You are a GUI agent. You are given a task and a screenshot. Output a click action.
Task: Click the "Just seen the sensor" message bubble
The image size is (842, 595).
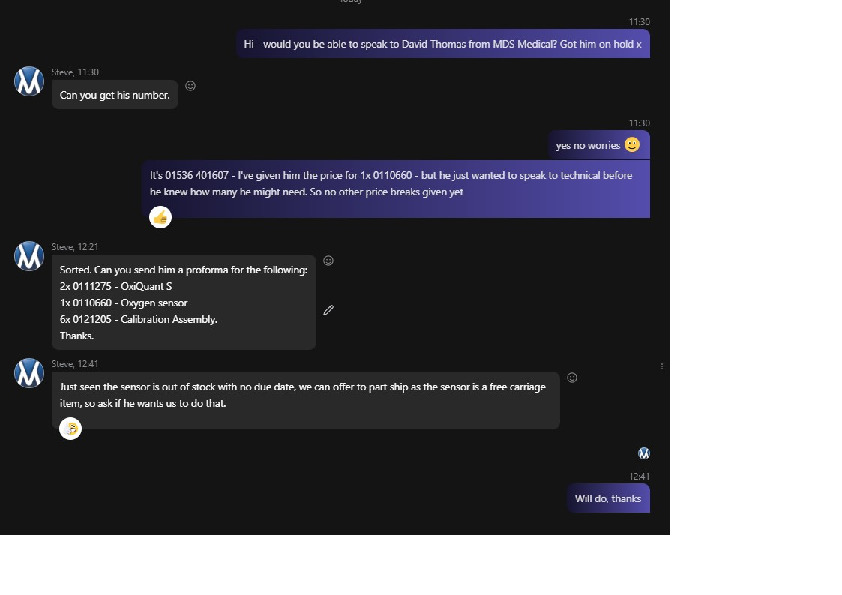305,395
